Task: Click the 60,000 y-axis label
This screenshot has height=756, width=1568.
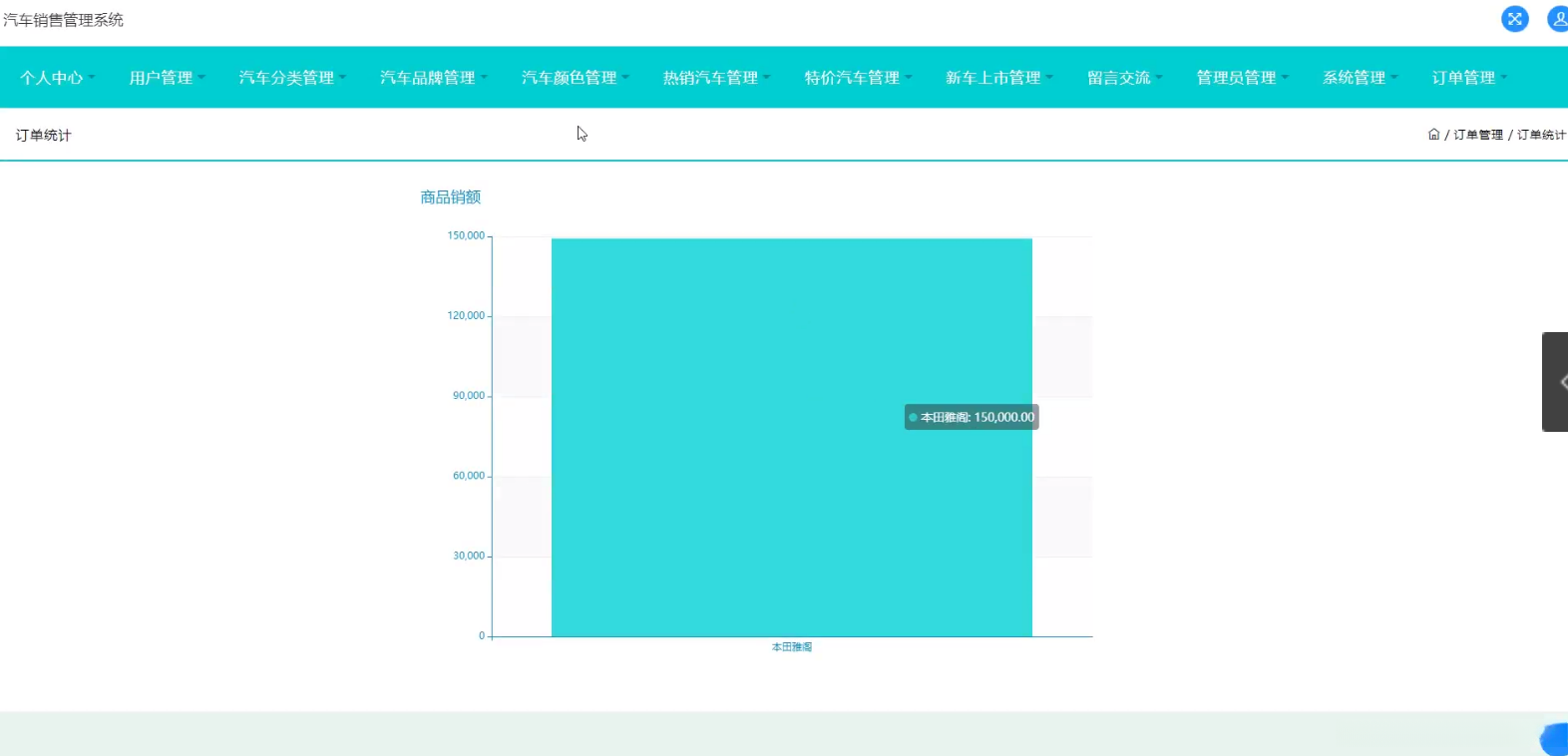Action: [469, 476]
